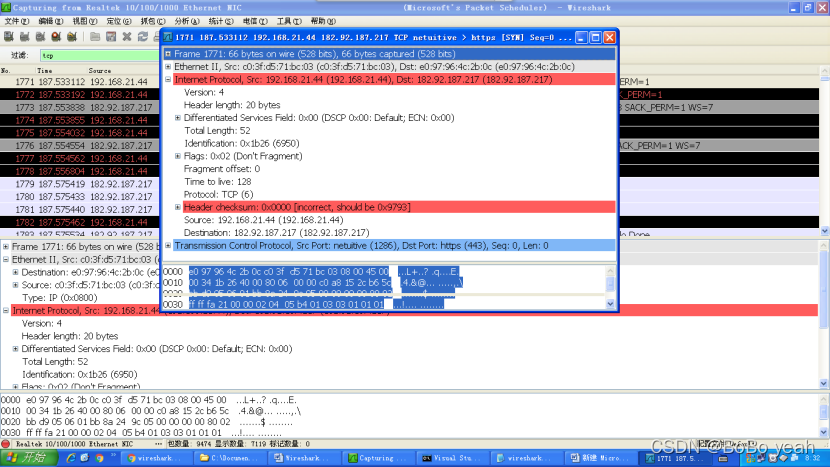The image size is (830, 467).
Task: Select packet 1782 in the packet list
Action: pyautogui.click(x=410, y=222)
